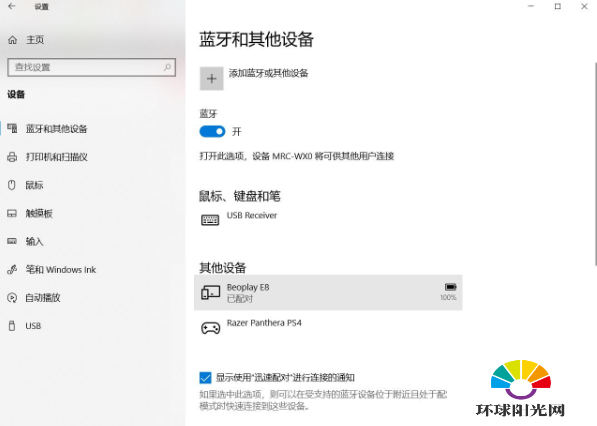The image size is (597, 426).
Task: Click the gamepad icon for Razer Panthera
Action: click(x=211, y=328)
